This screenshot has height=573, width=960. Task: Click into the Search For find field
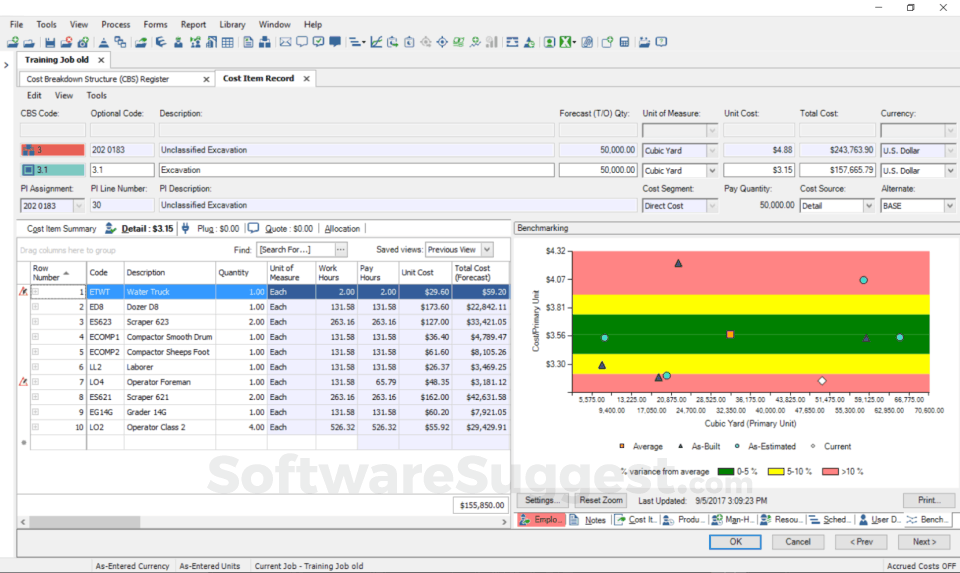tap(295, 249)
